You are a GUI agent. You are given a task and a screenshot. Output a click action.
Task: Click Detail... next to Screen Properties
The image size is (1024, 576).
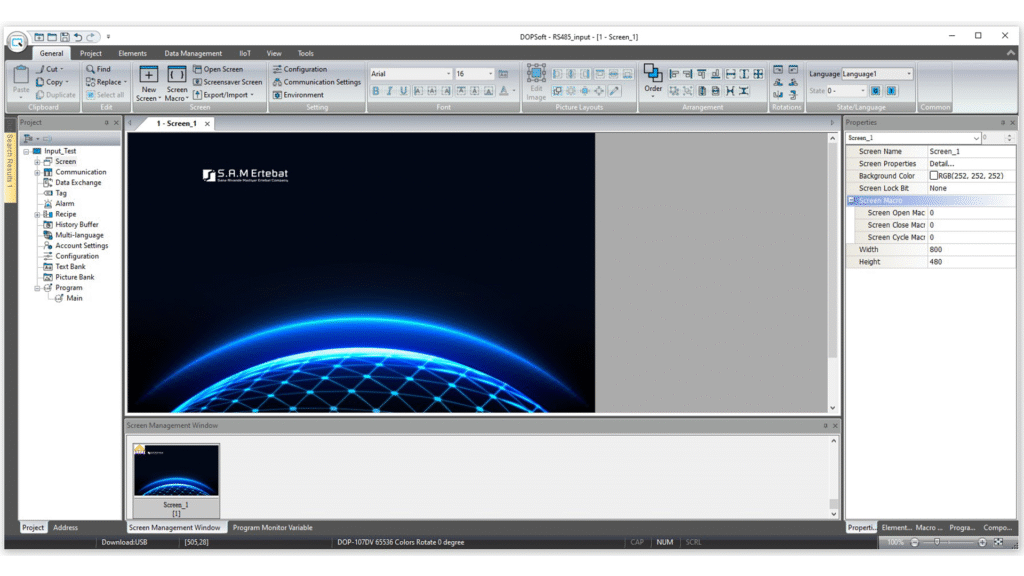pos(941,164)
